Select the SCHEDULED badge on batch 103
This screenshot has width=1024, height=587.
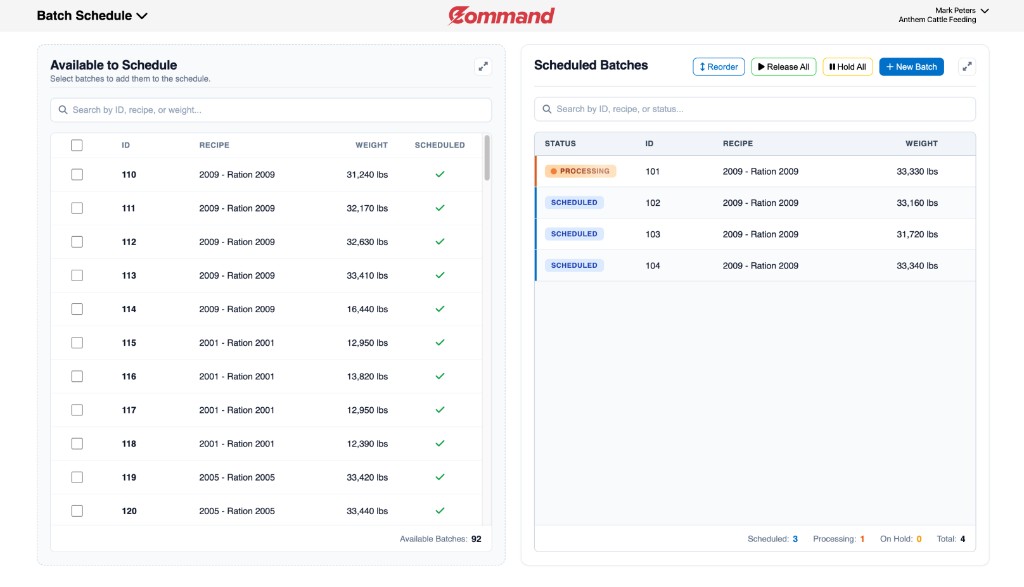574,233
